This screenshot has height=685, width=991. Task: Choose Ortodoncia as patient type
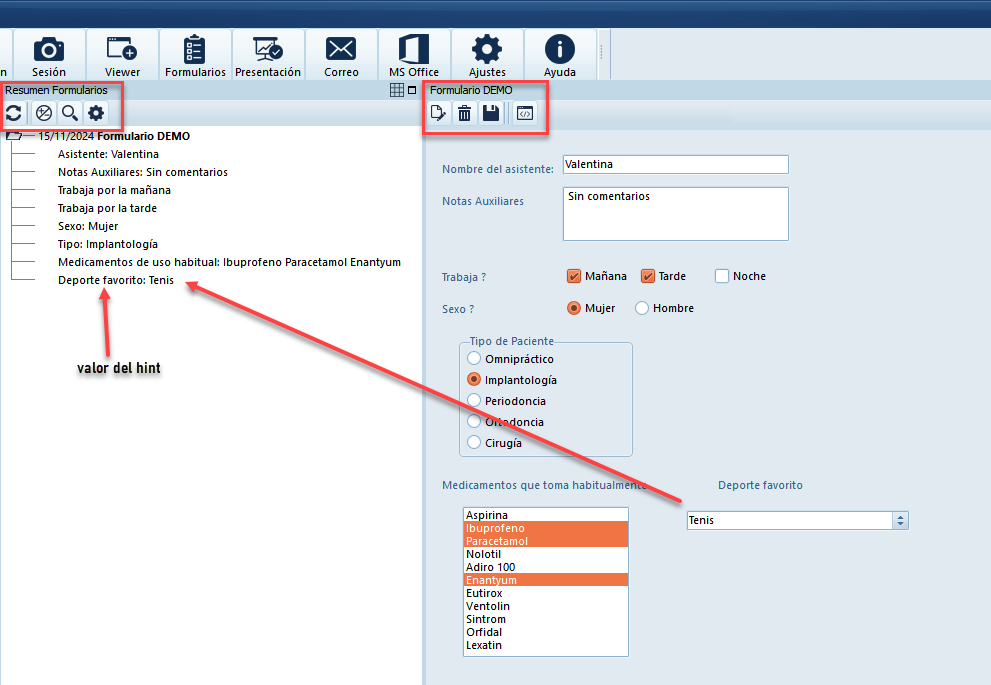coord(474,422)
